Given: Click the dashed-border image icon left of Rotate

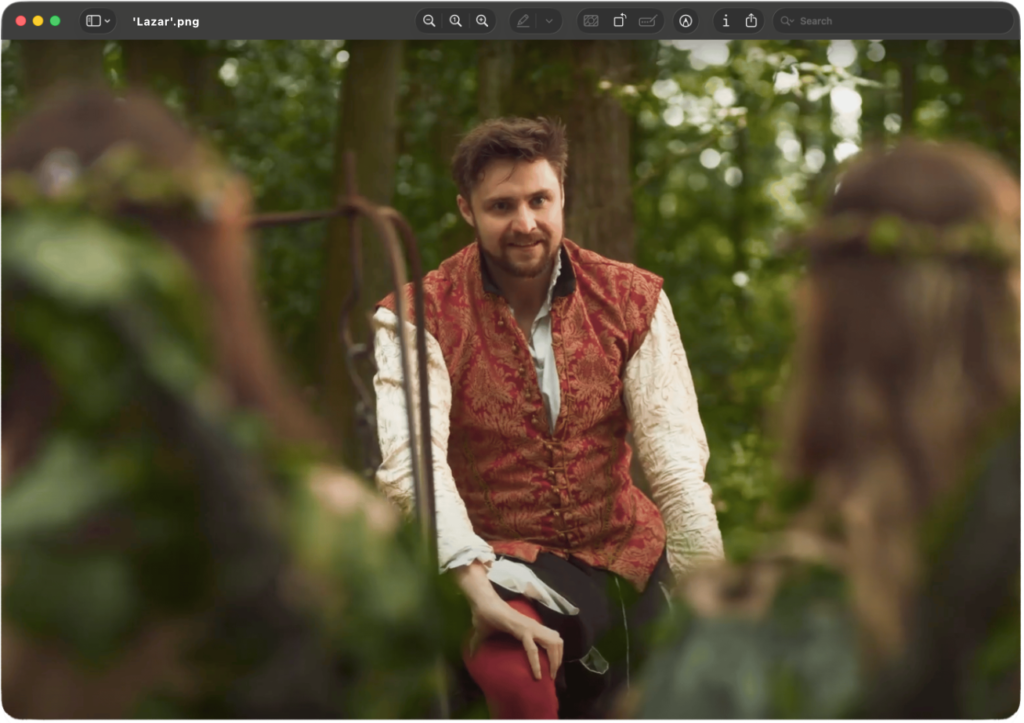Looking at the screenshot, I should pos(591,21).
